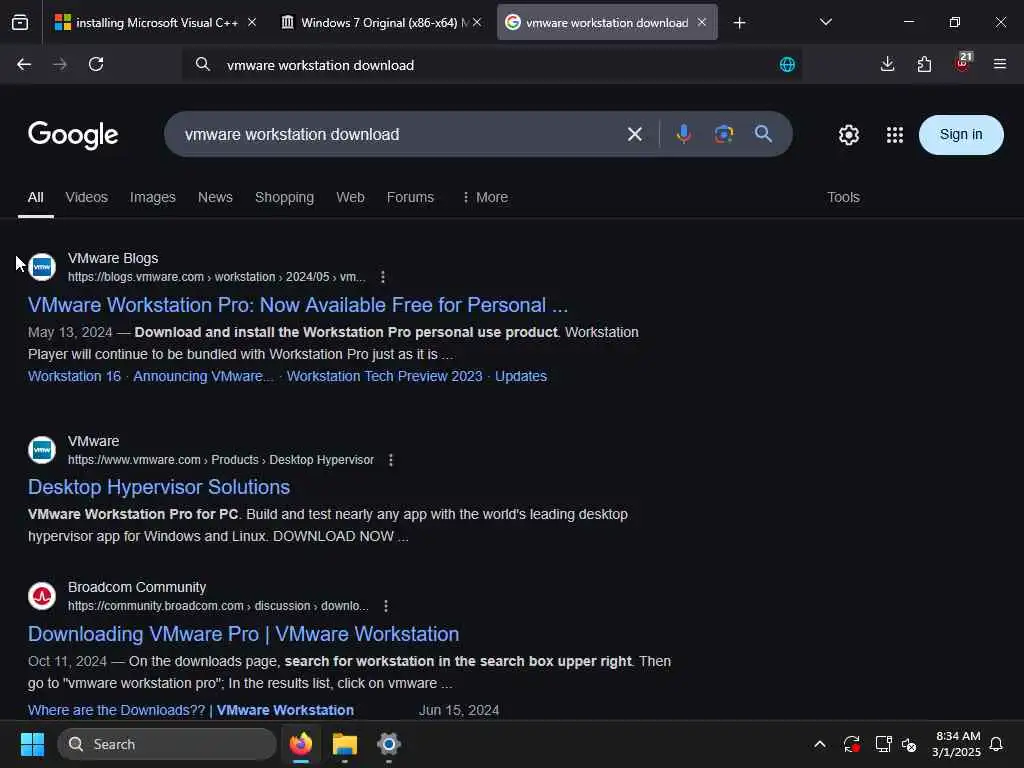Open the Windows Start menu
The width and height of the screenshot is (1024, 768).
tap(32, 744)
